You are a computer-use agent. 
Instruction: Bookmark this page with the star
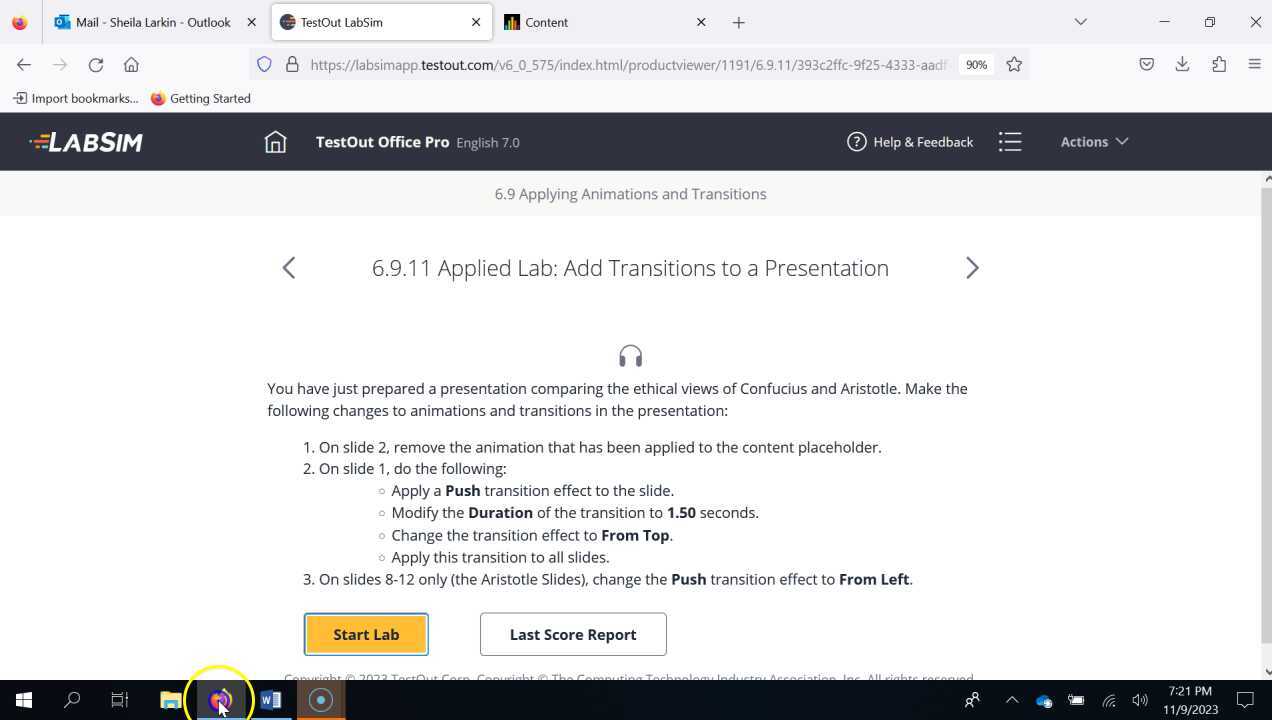pyautogui.click(x=1013, y=64)
